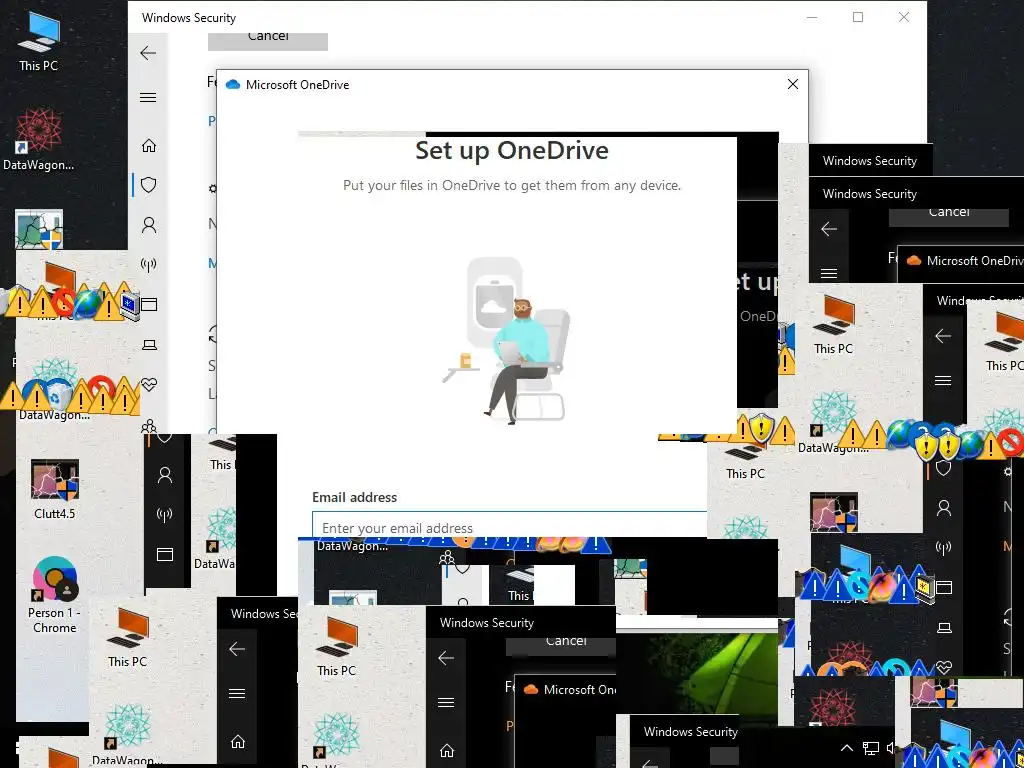The image size is (1024, 768).
Task: Click the blue OneDrive cloud icon in dialog title
Action: (x=232, y=84)
